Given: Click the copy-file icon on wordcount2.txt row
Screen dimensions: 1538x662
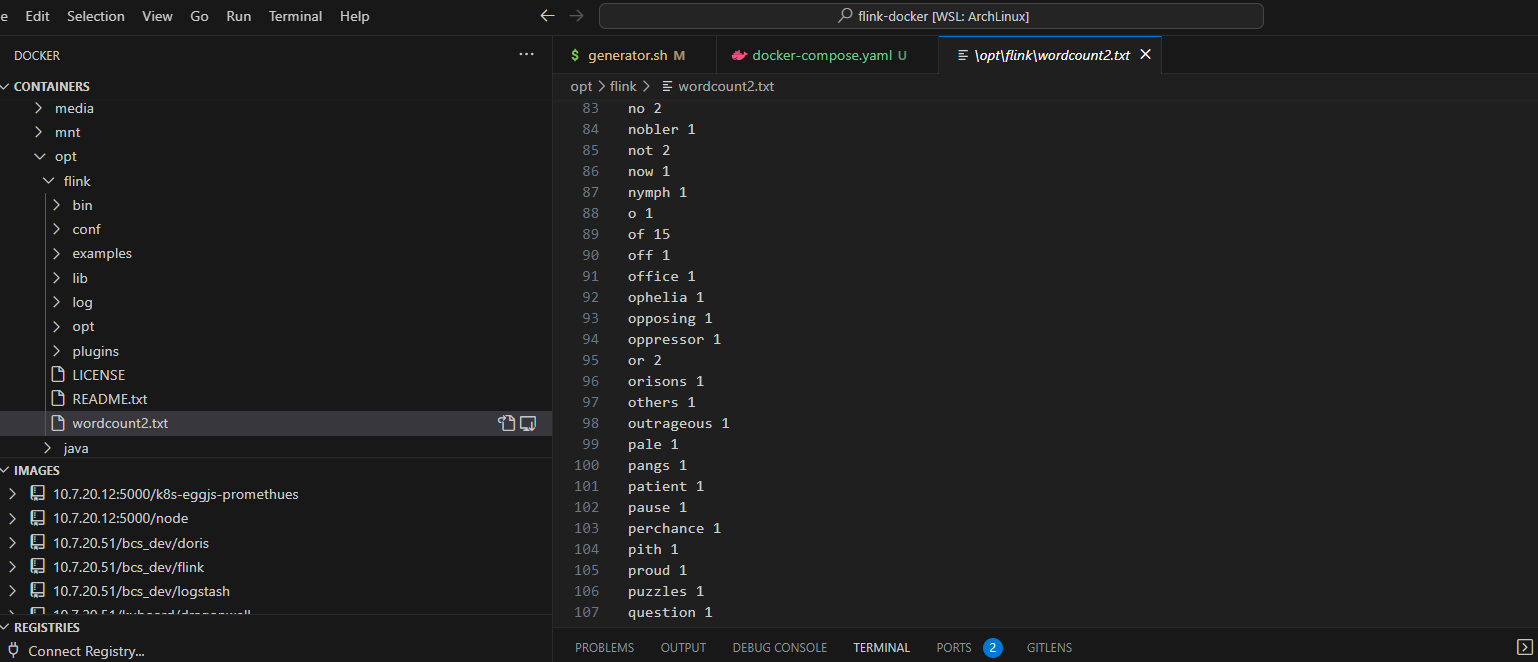Looking at the screenshot, I should point(507,423).
